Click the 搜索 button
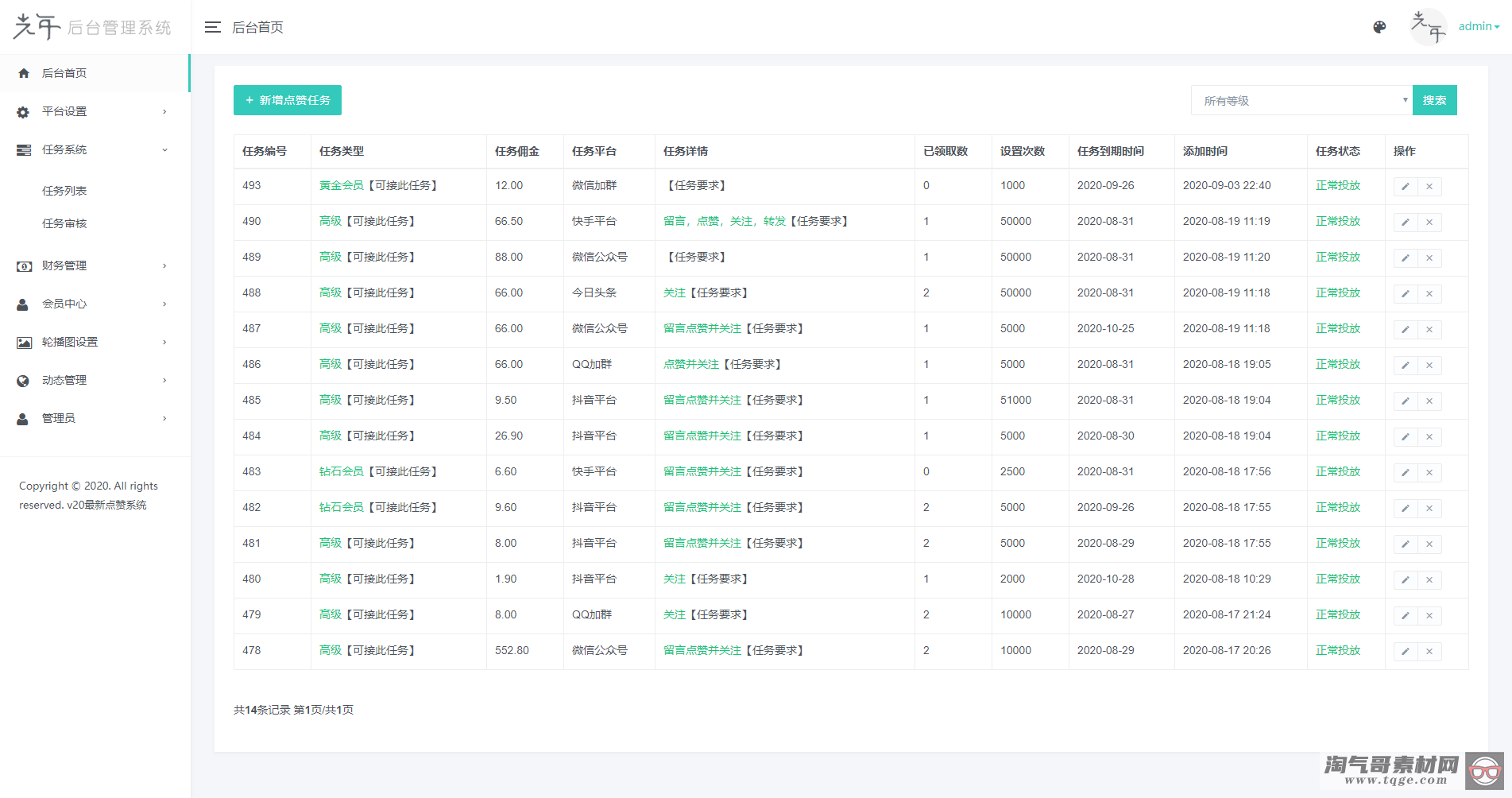Image resolution: width=1512 pixels, height=798 pixels. coord(1435,100)
